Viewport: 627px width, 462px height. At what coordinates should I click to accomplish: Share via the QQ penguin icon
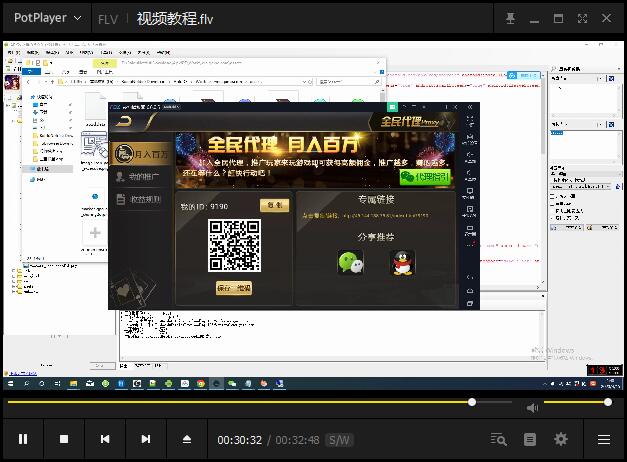point(402,262)
